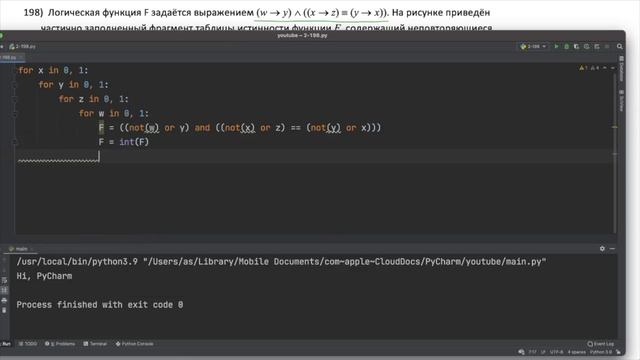Open the profiler icon in toolbar

[x=587, y=47]
